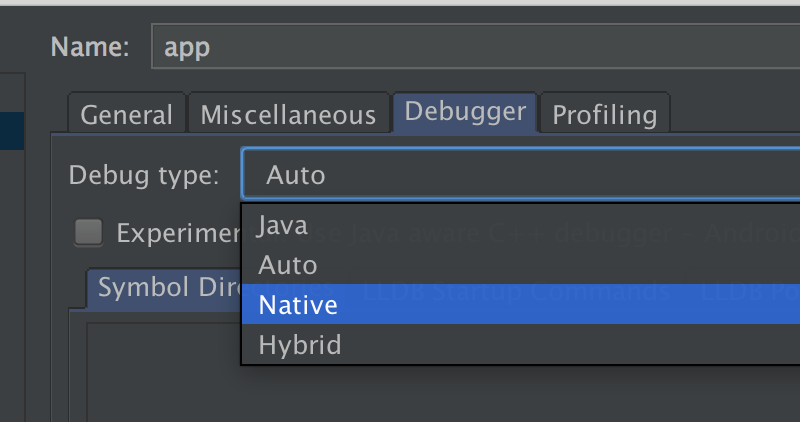The height and width of the screenshot is (422, 800).
Task: Select the highlighted configuration in left sidebar
Action: coord(12,131)
